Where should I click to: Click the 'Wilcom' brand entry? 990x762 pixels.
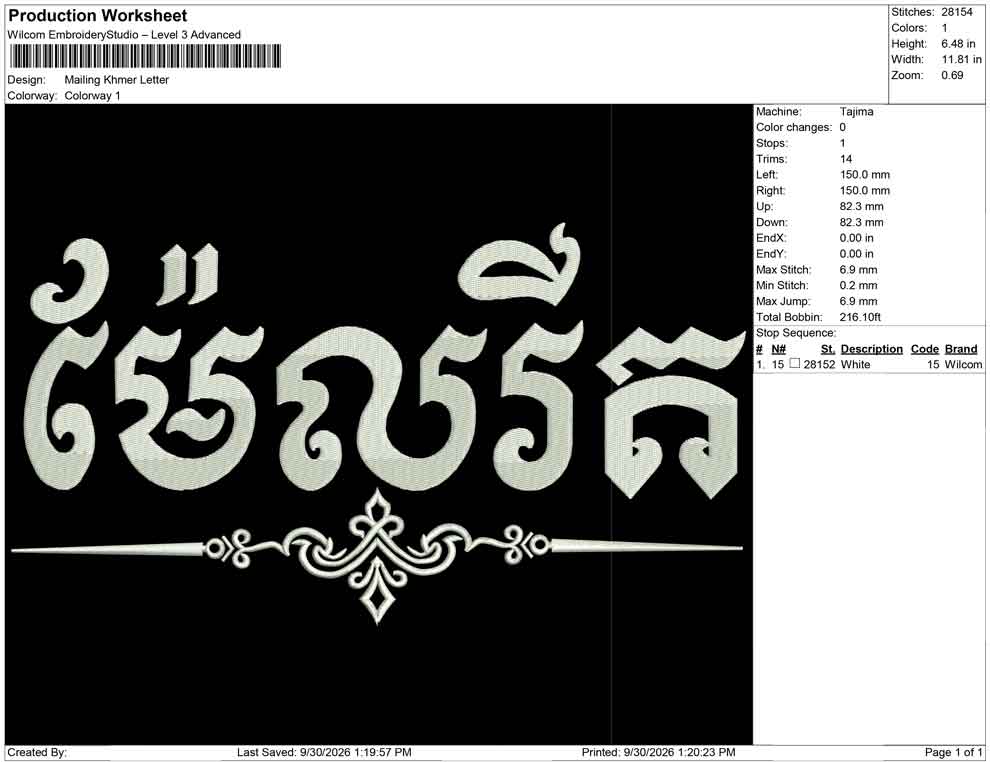click(x=963, y=364)
